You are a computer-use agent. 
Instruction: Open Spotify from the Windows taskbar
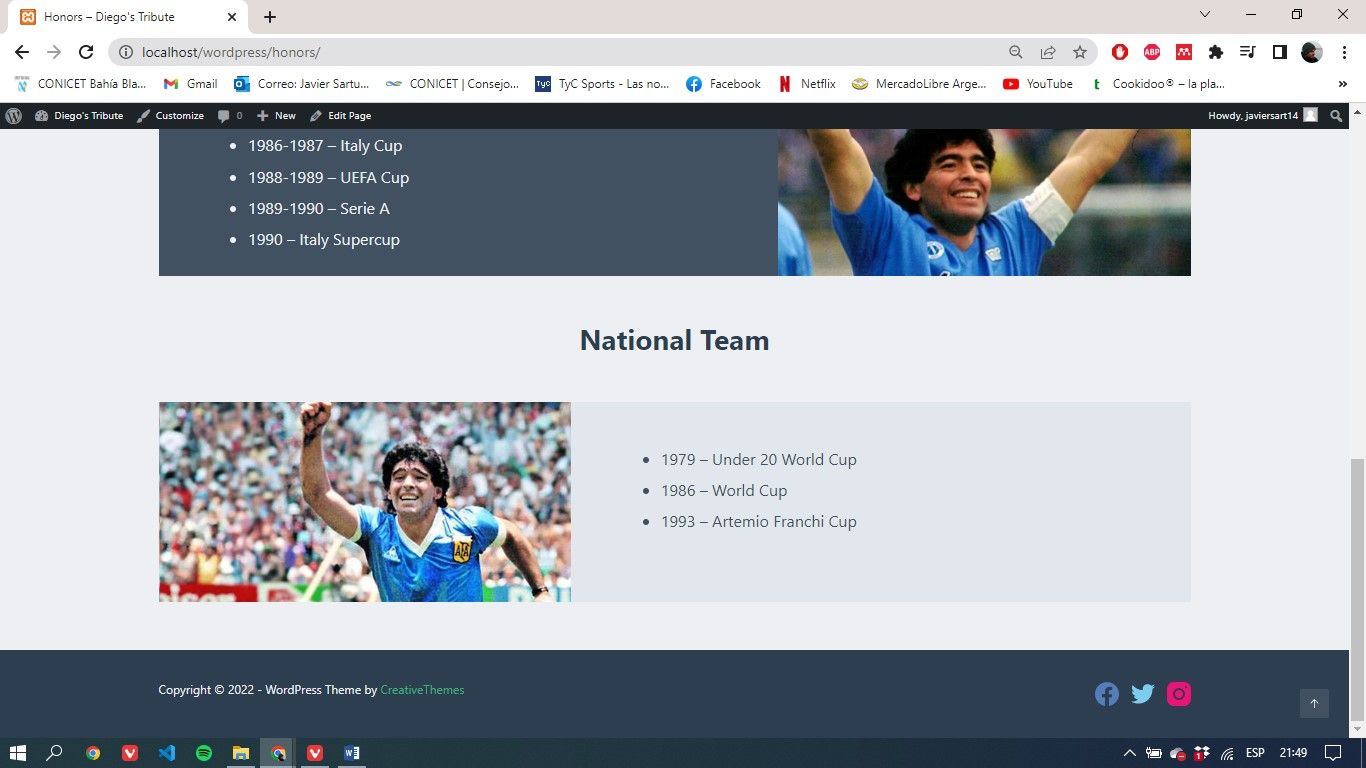(204, 753)
